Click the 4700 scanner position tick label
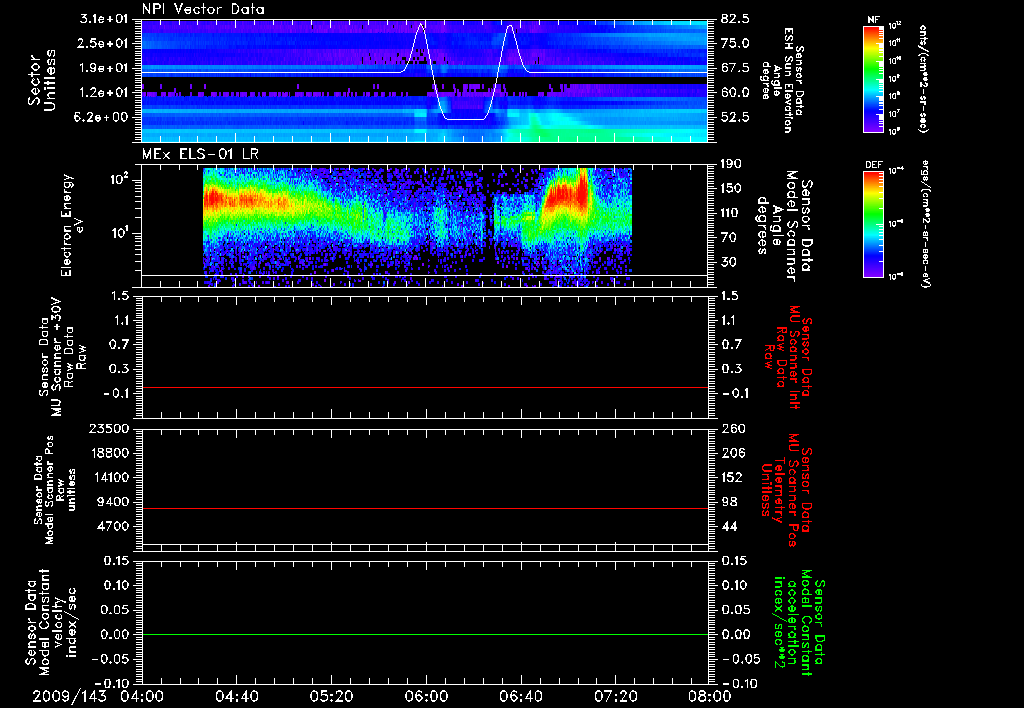1024x708 pixels. coord(114,526)
